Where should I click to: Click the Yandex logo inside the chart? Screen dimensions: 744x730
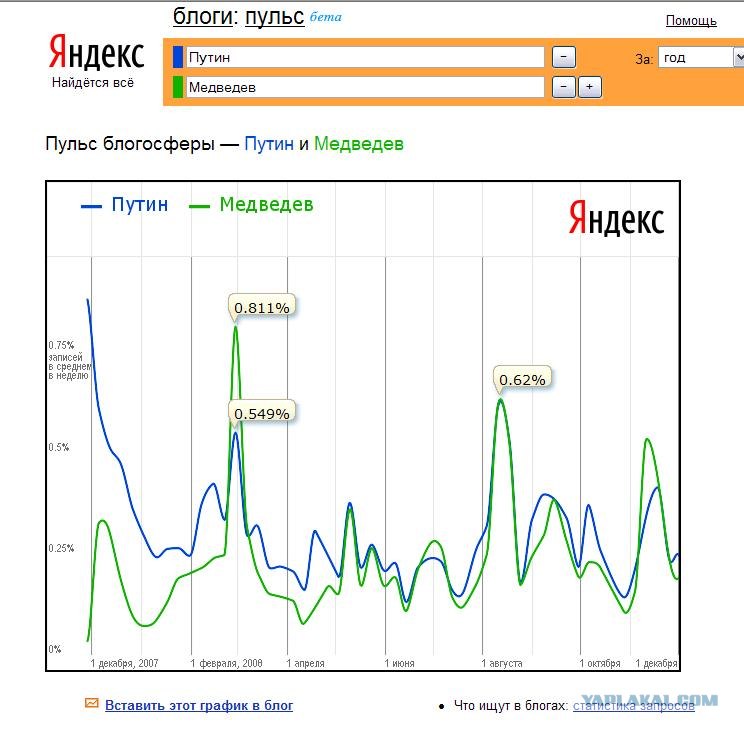pos(616,218)
